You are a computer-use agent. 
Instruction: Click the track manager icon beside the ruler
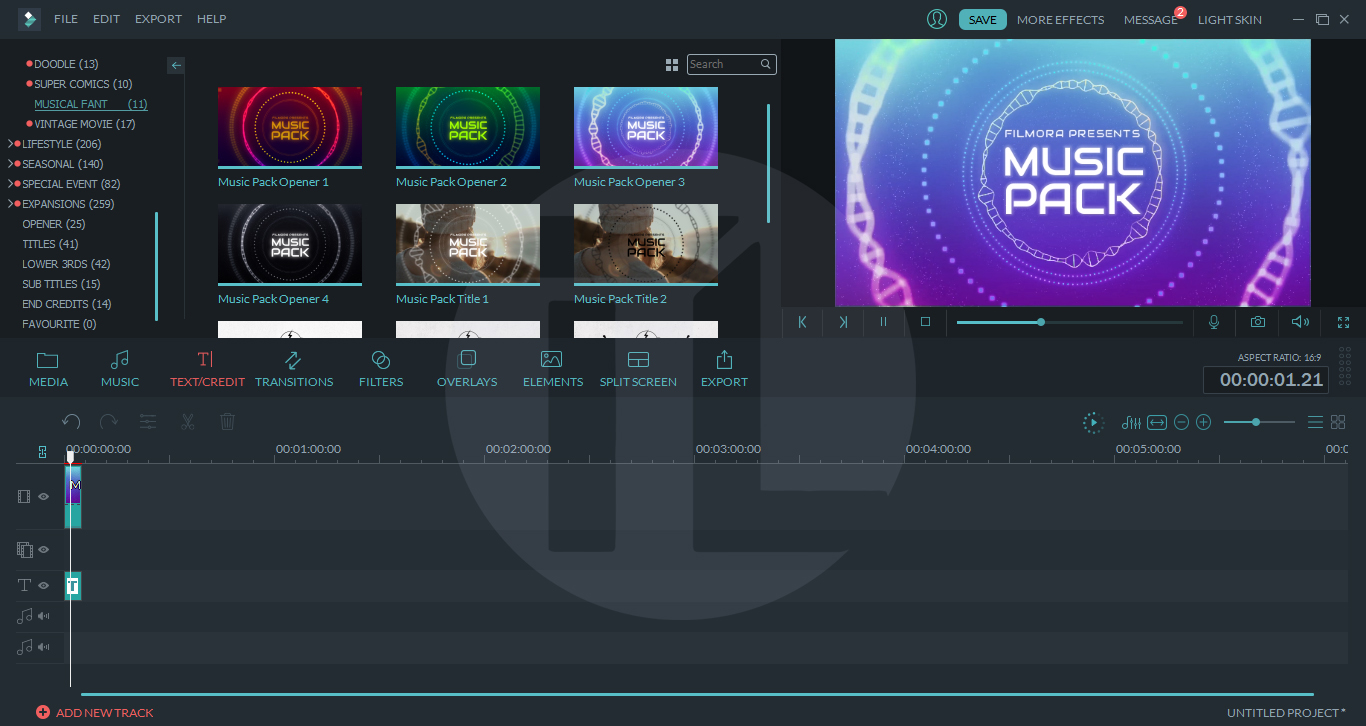pos(42,452)
